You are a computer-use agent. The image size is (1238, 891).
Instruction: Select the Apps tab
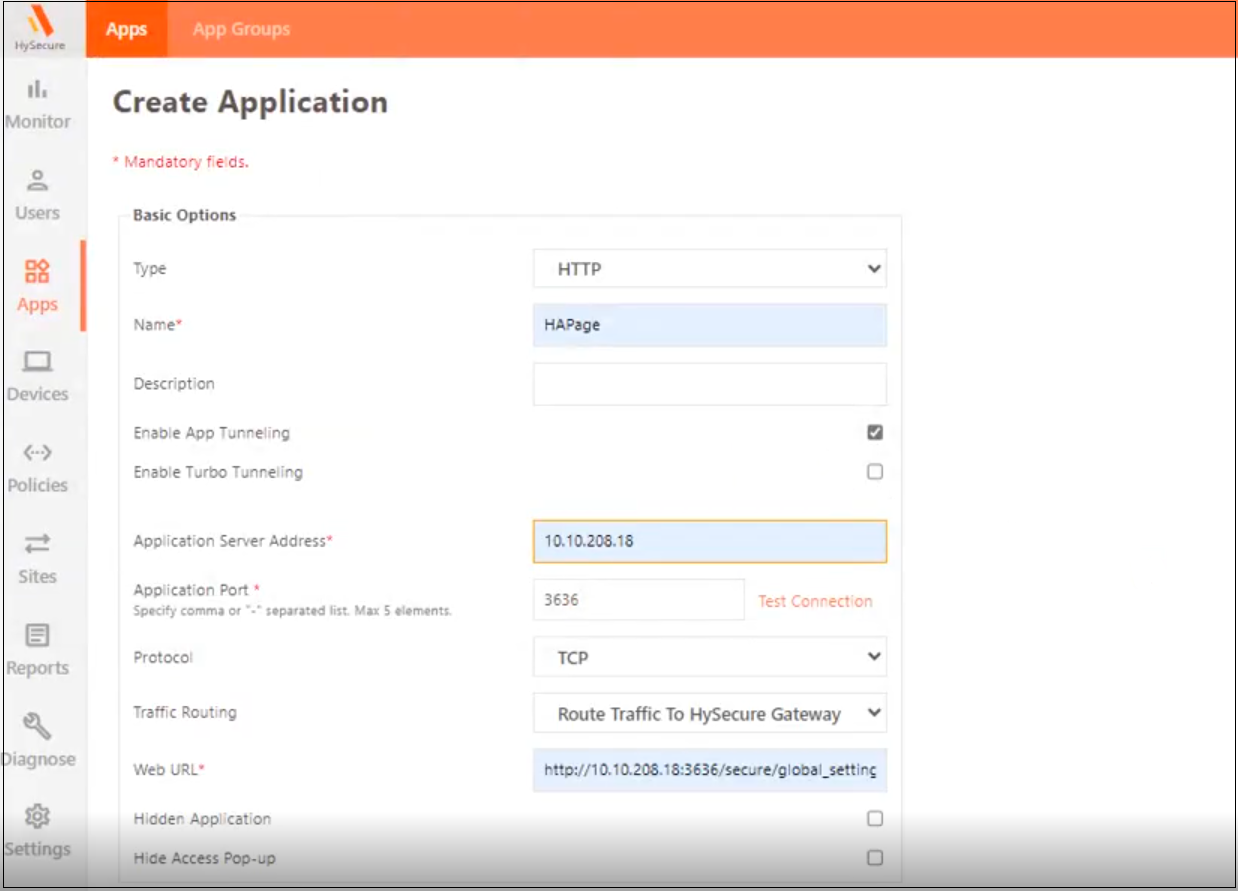click(127, 29)
